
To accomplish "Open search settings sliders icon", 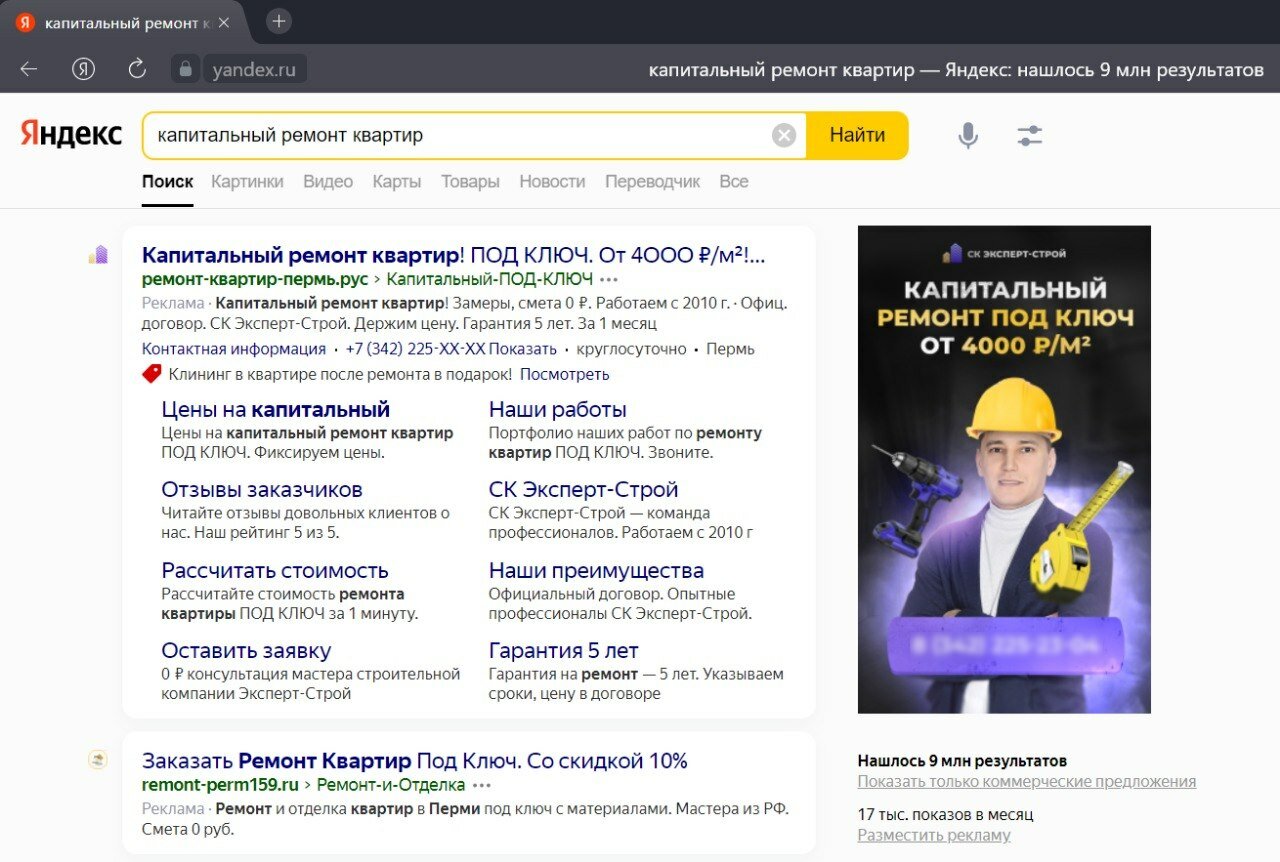I will click(x=1030, y=135).
